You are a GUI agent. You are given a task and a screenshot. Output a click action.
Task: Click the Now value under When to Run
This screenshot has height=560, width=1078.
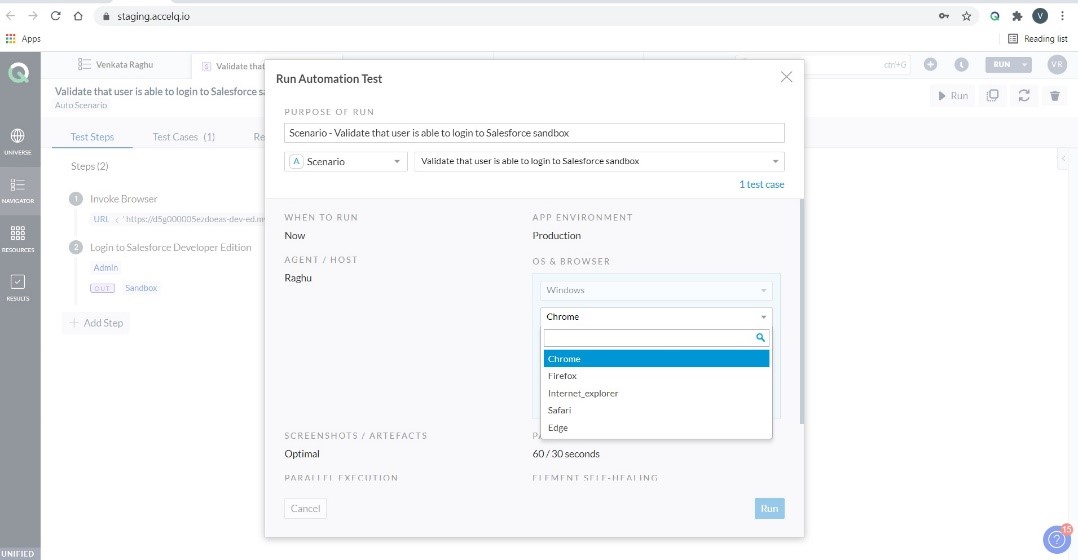[x=294, y=235]
